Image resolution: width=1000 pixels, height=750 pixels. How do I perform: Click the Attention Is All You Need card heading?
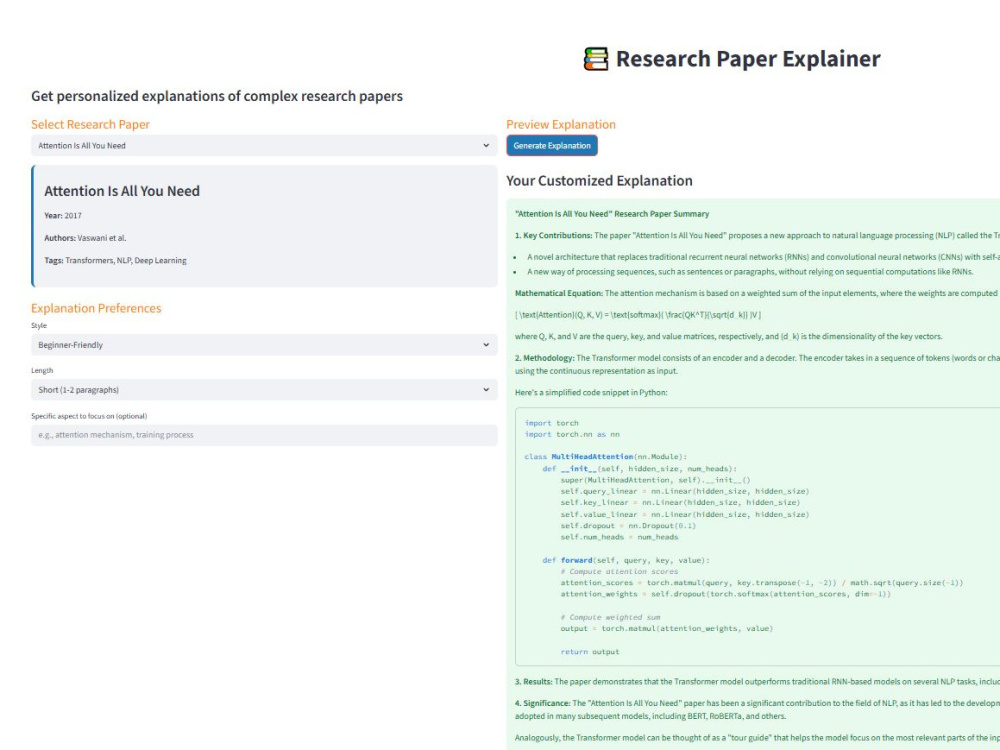(122, 191)
